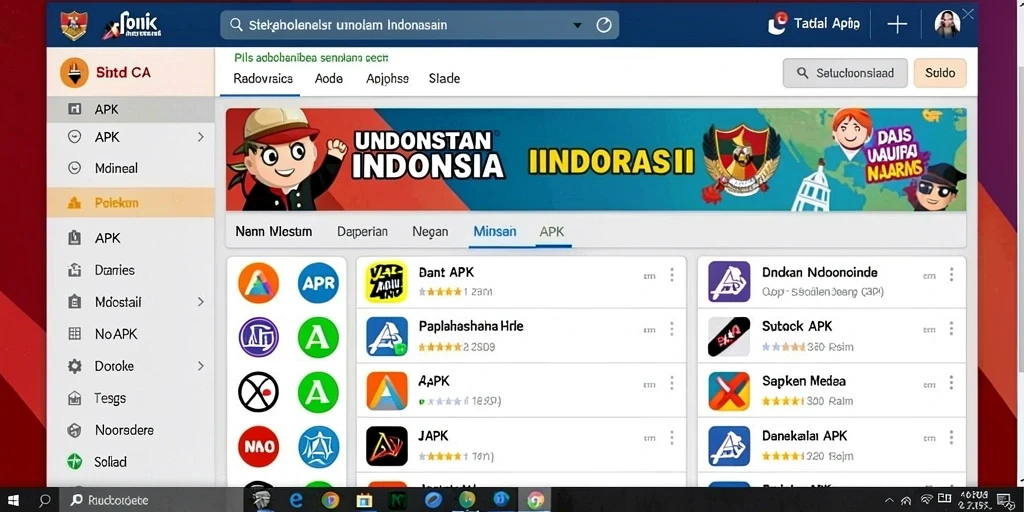Click the Tadal Apip header button

[x=814, y=24]
